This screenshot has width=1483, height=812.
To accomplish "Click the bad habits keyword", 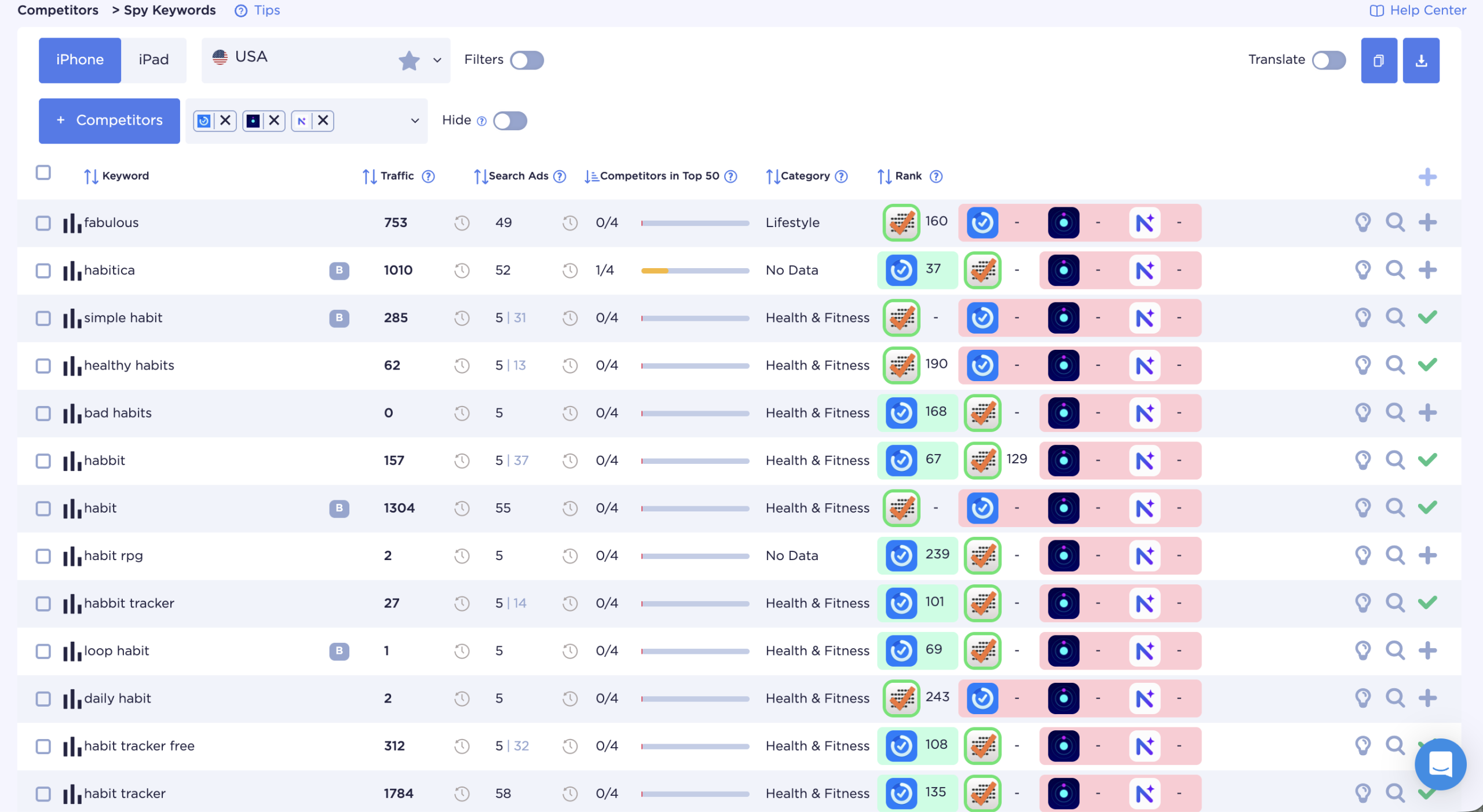I will [x=118, y=413].
